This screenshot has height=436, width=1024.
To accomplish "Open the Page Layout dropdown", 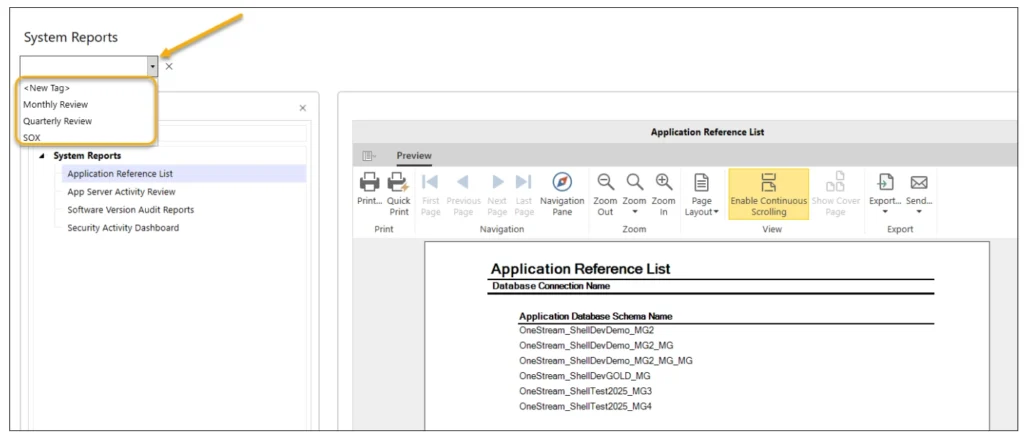I will coord(701,192).
